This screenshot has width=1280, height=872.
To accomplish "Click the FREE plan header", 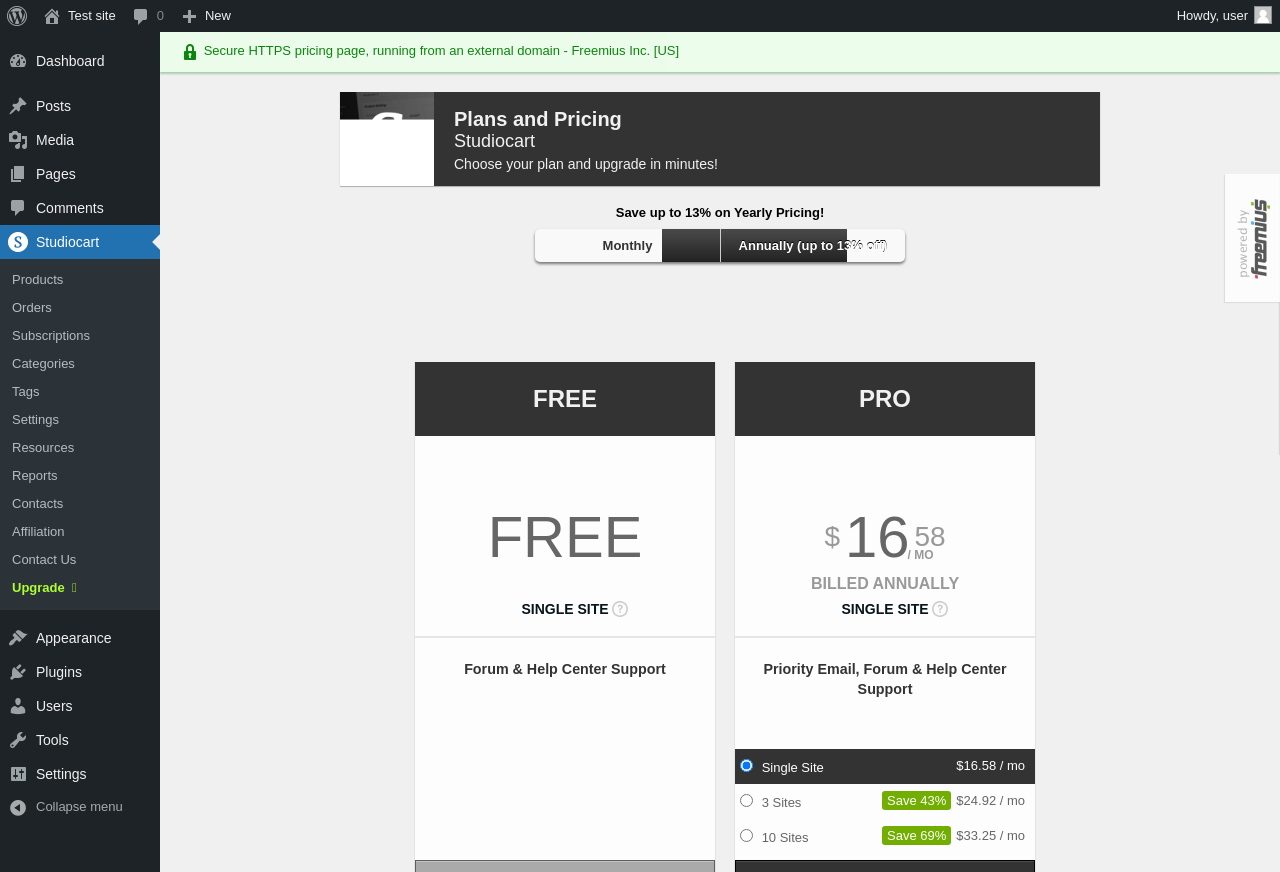I will point(565,399).
